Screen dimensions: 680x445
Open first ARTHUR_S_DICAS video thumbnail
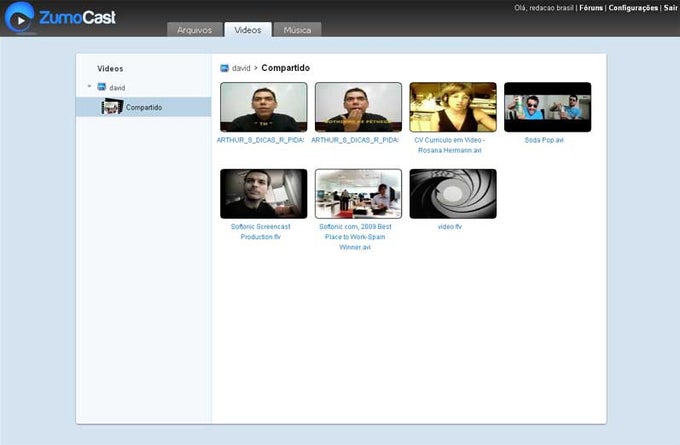point(264,107)
